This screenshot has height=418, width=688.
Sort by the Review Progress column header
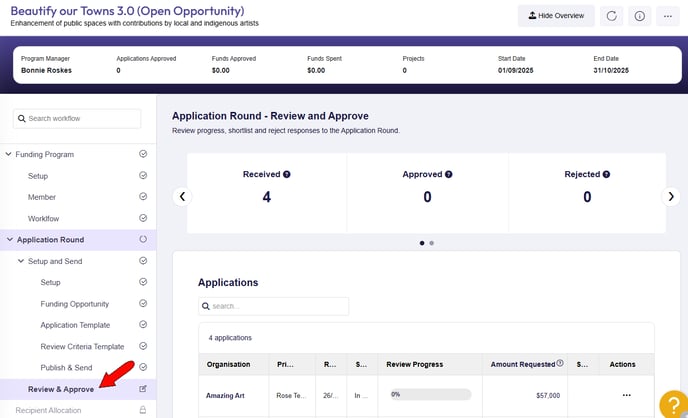pyautogui.click(x=415, y=364)
